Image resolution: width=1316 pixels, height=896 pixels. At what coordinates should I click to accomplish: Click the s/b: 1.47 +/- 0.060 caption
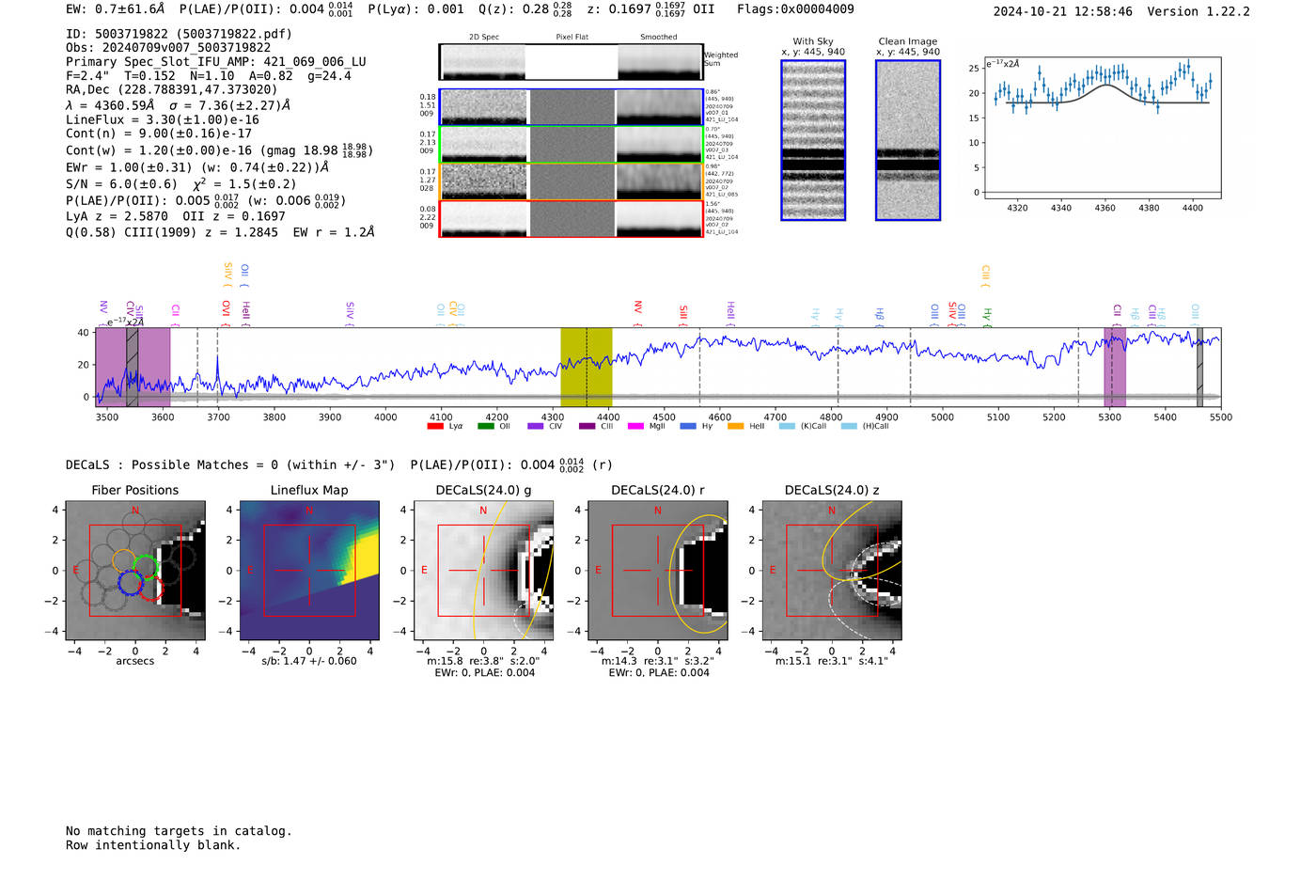(x=309, y=661)
